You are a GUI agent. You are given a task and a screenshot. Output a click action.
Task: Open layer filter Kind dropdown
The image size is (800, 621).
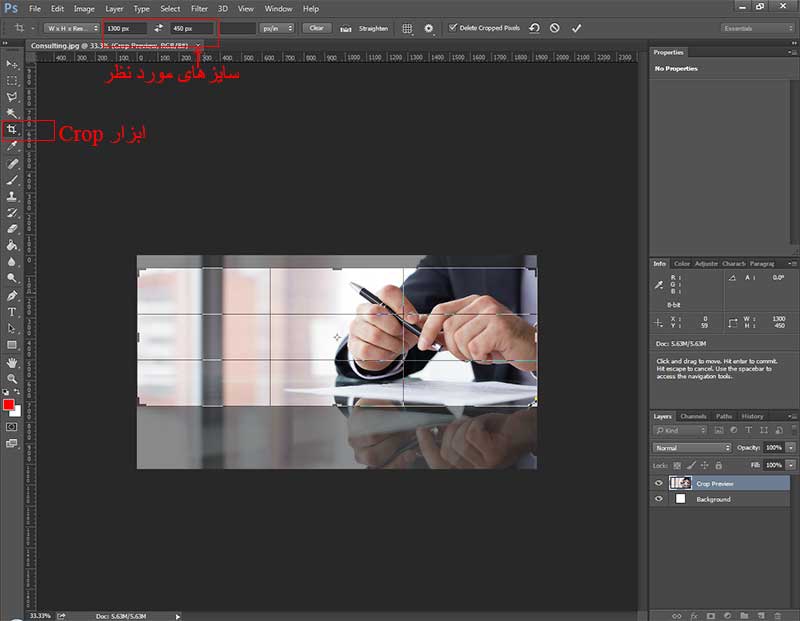click(680, 430)
